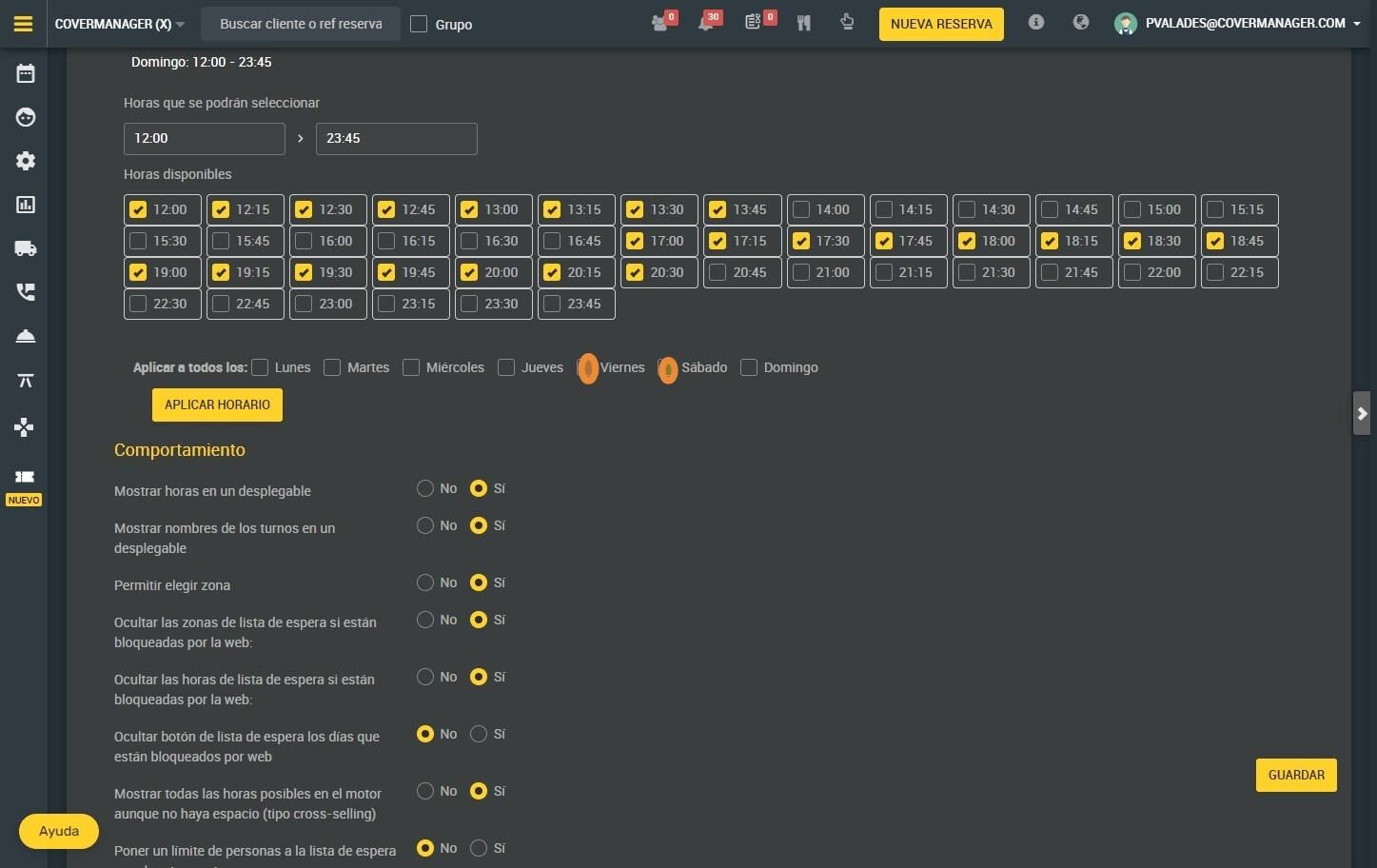
Task: Open the PVALADES@COVERMANAGER.COM account dropdown
Action: [x=1238, y=23]
